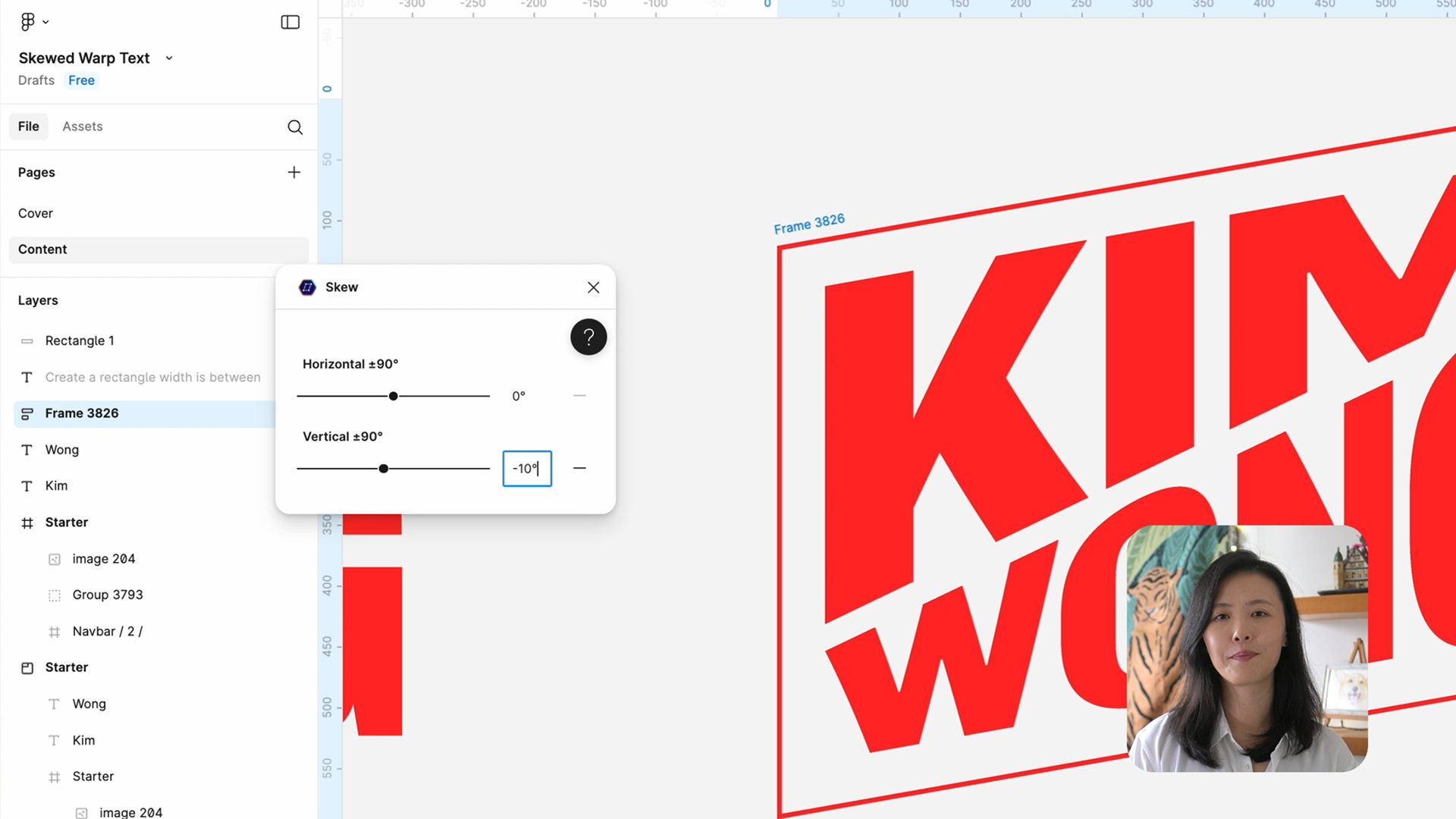This screenshot has height=819, width=1456.
Task: Click Rectangle 1 layer shape icon
Action: click(27, 341)
